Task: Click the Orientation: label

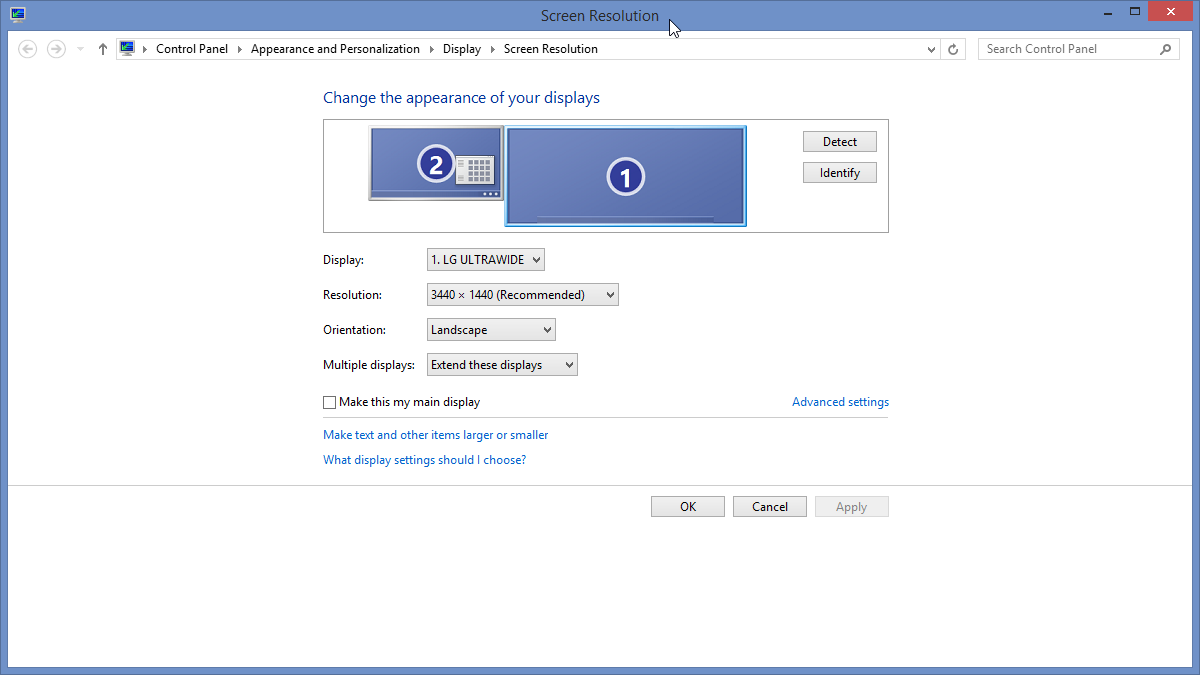Action: tap(354, 330)
